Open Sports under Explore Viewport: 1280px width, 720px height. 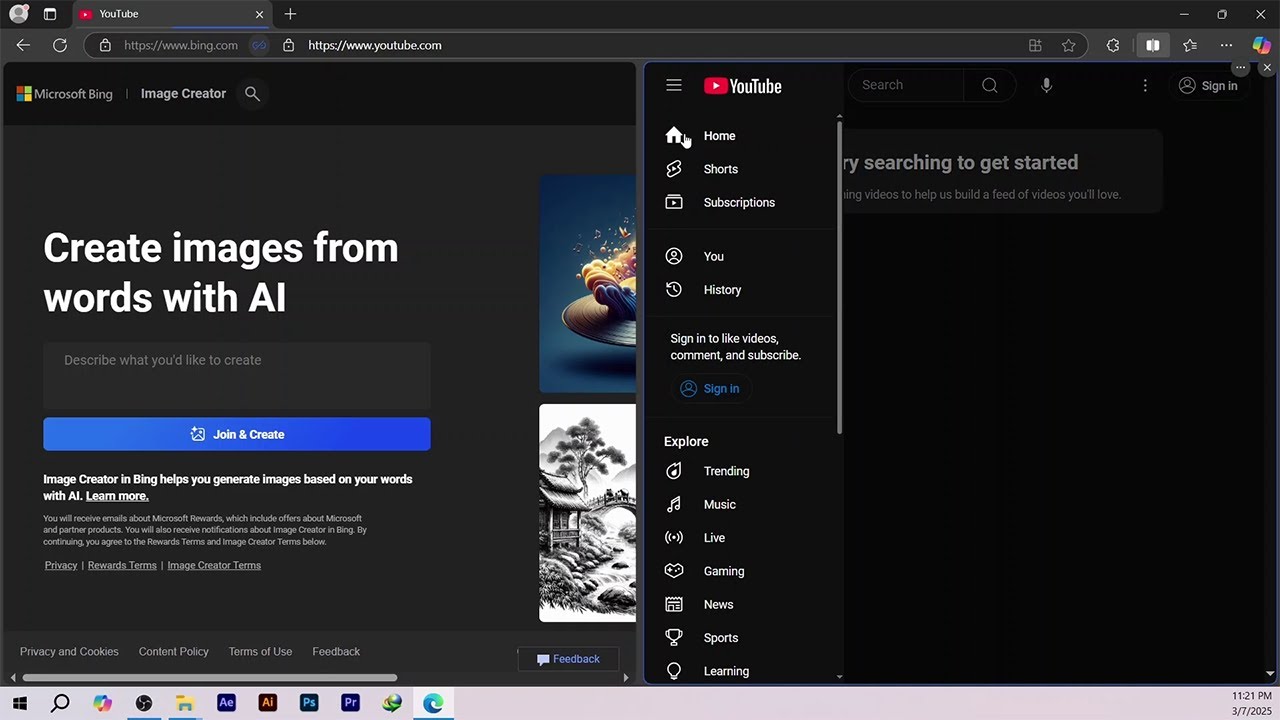(x=740, y=638)
